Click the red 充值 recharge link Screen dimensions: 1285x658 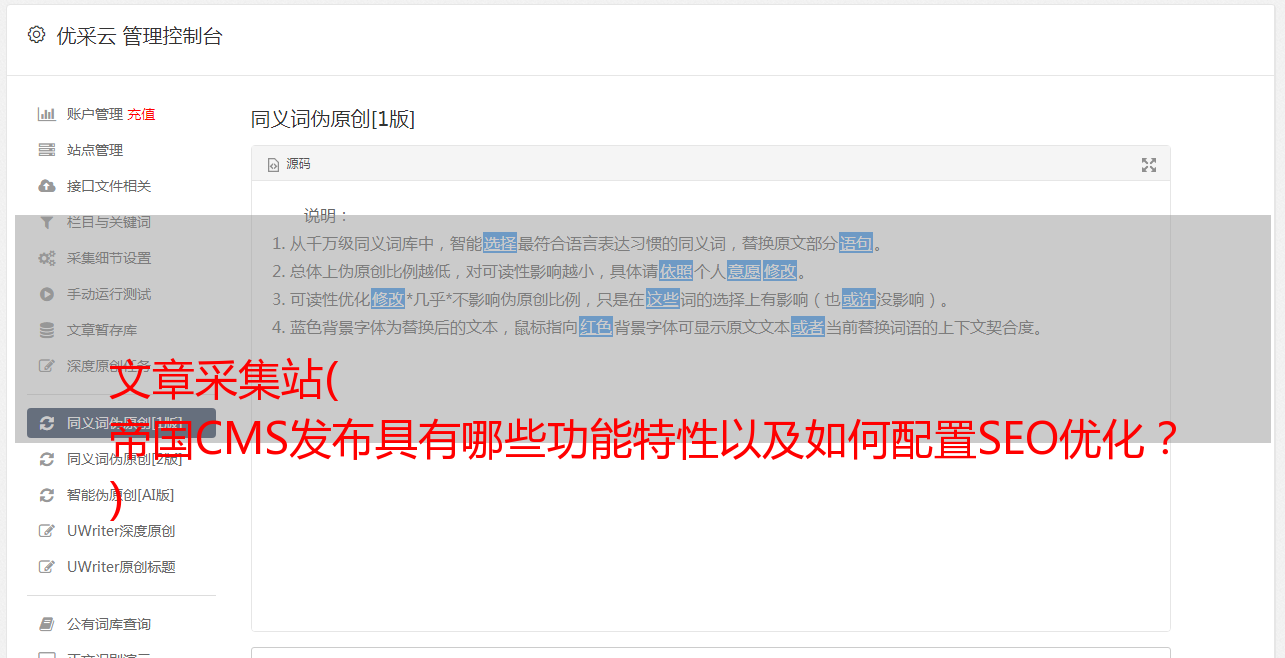pos(141,114)
